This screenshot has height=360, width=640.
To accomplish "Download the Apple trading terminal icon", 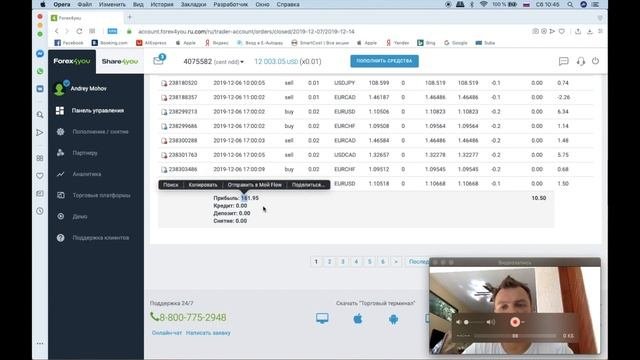I will (358, 318).
